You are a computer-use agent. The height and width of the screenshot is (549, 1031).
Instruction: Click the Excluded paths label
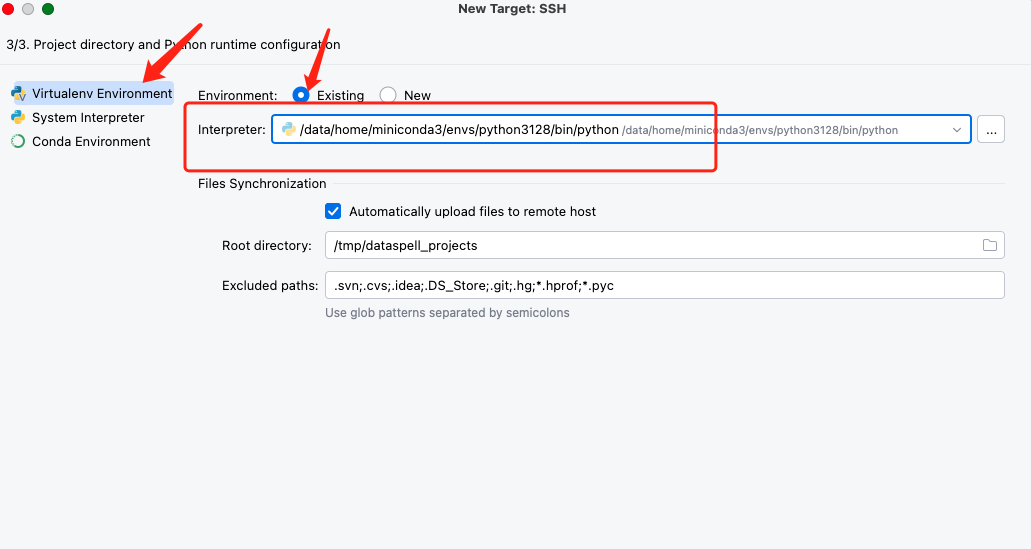click(270, 285)
